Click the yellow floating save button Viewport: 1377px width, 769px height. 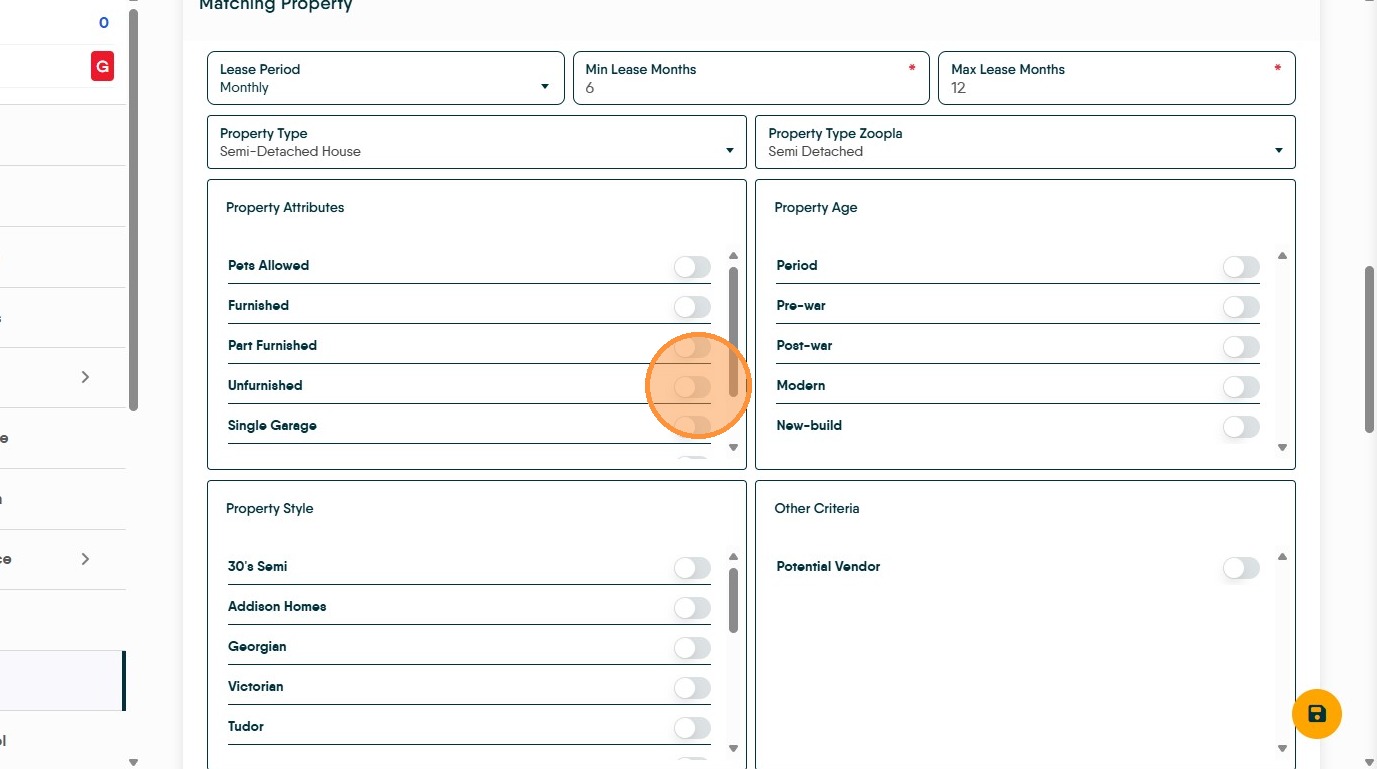[x=1316, y=714]
